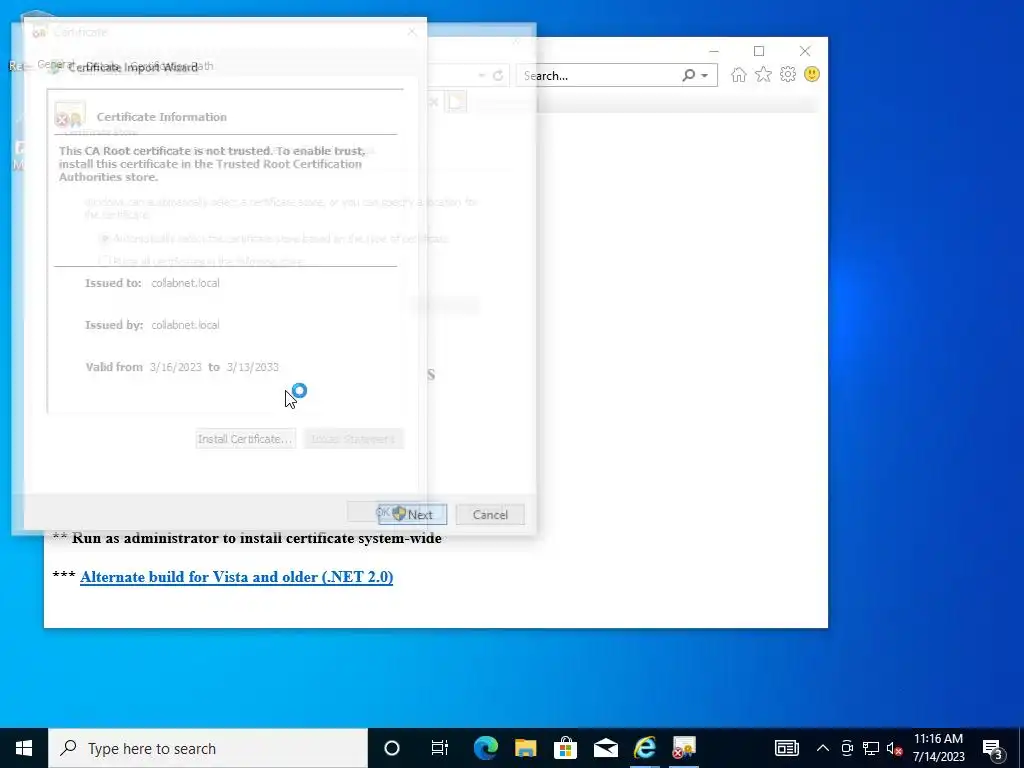Open the notification center icon
The width and height of the screenshot is (1024, 768).
coord(993,748)
